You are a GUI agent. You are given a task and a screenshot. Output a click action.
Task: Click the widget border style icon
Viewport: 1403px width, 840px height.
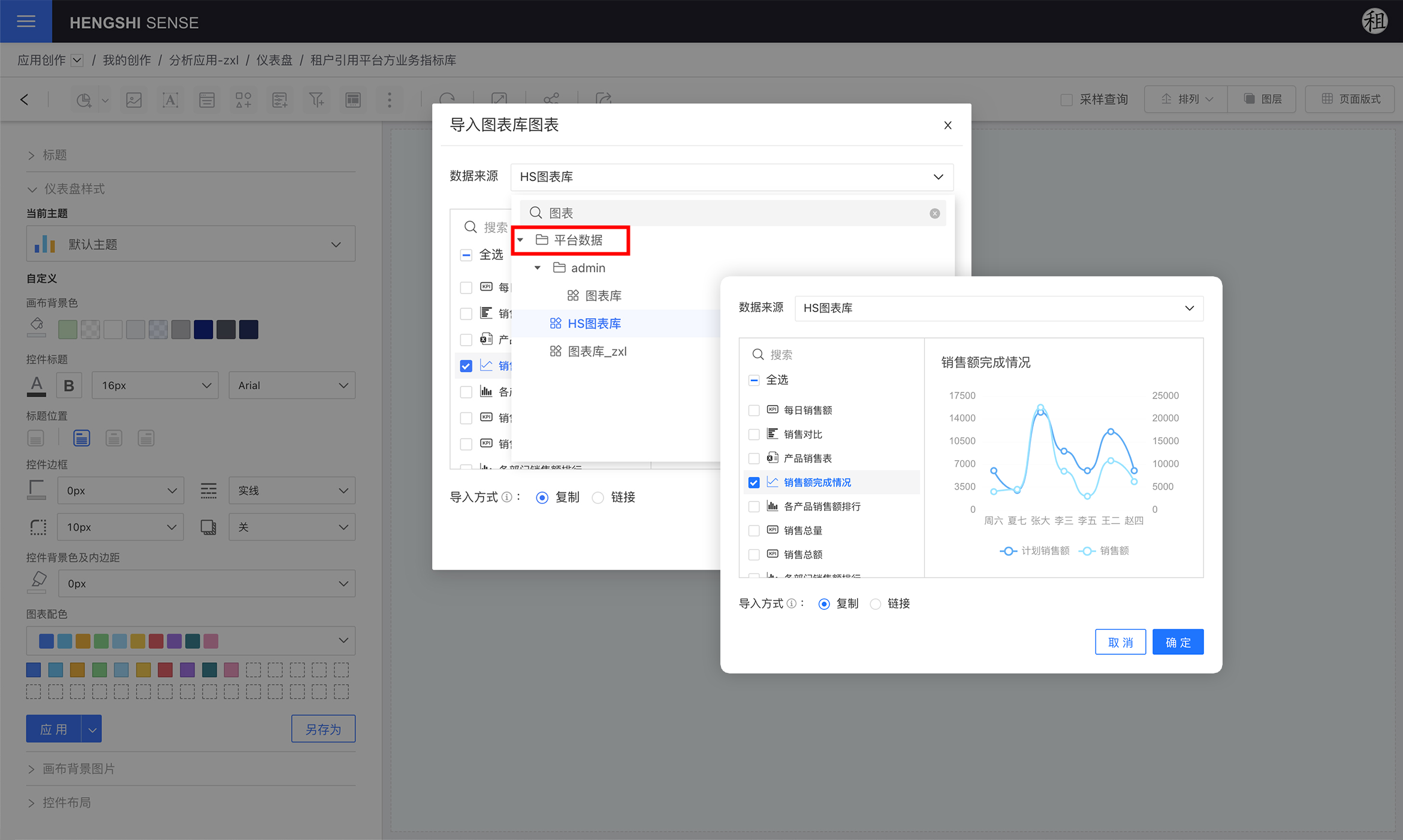click(208, 491)
